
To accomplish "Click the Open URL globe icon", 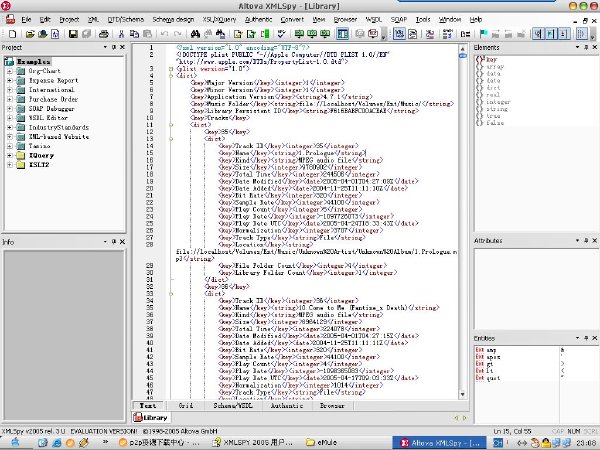I will coord(42,34).
